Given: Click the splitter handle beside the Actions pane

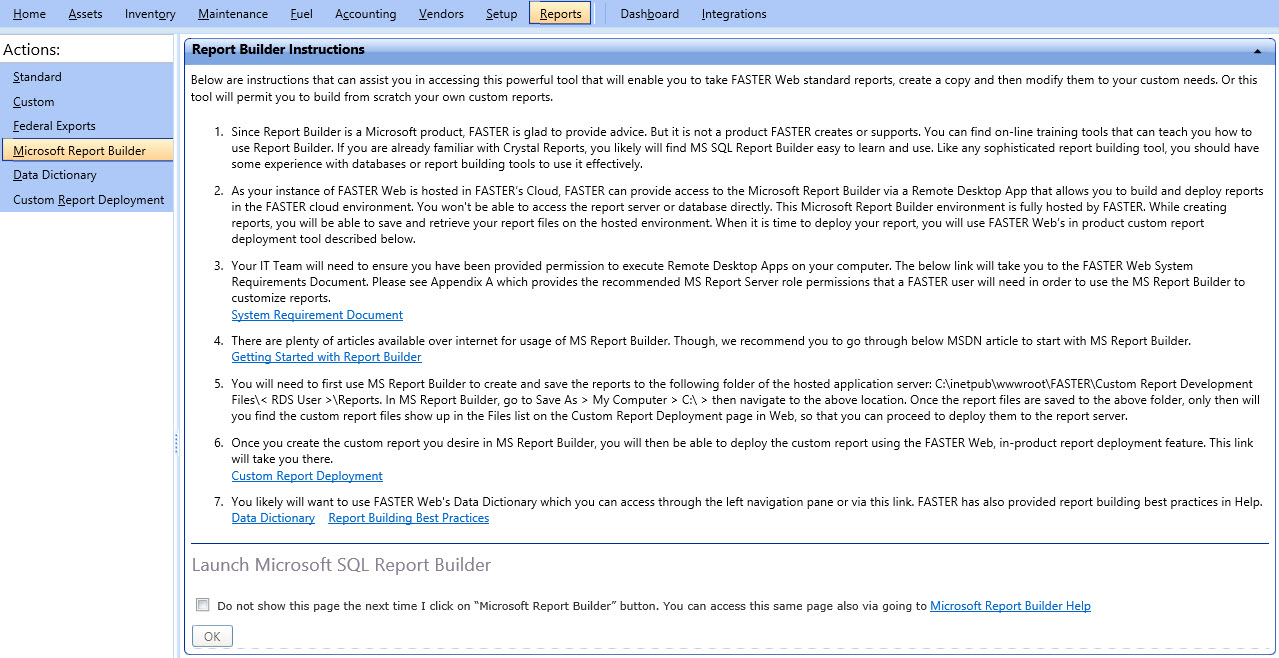Looking at the screenshot, I should tap(177, 442).
